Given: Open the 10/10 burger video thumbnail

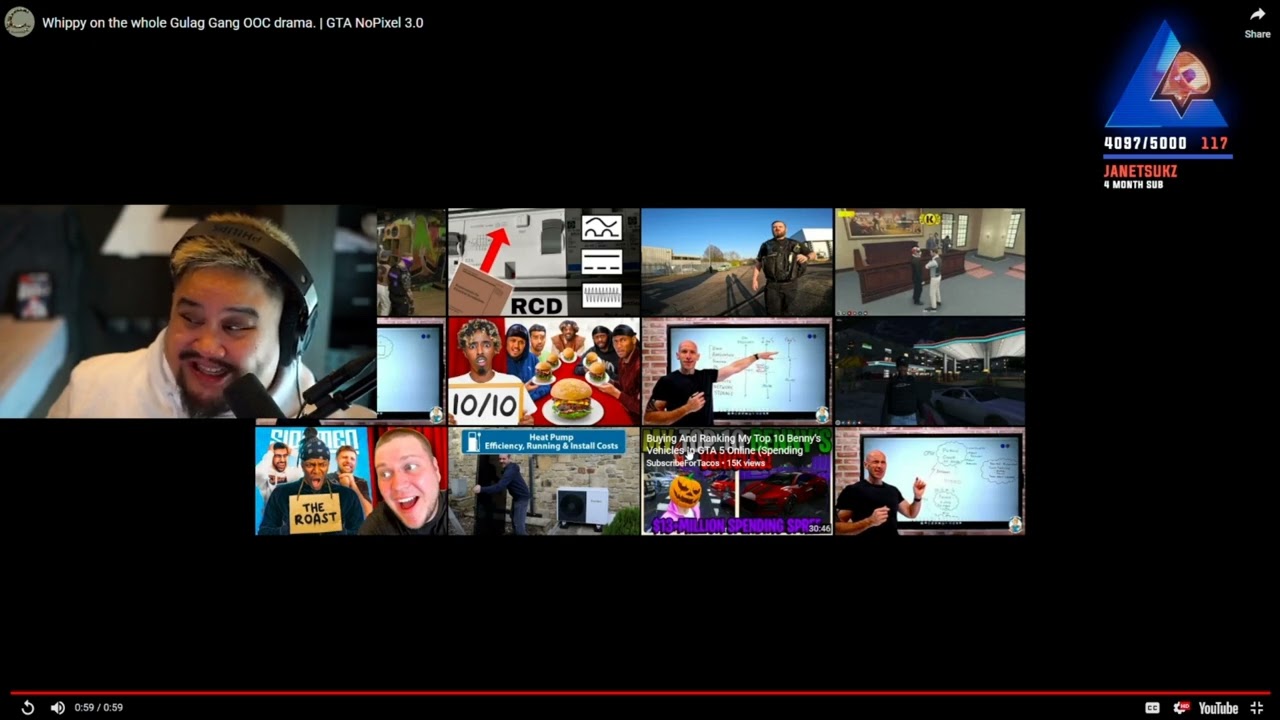Looking at the screenshot, I should pyautogui.click(x=544, y=372).
